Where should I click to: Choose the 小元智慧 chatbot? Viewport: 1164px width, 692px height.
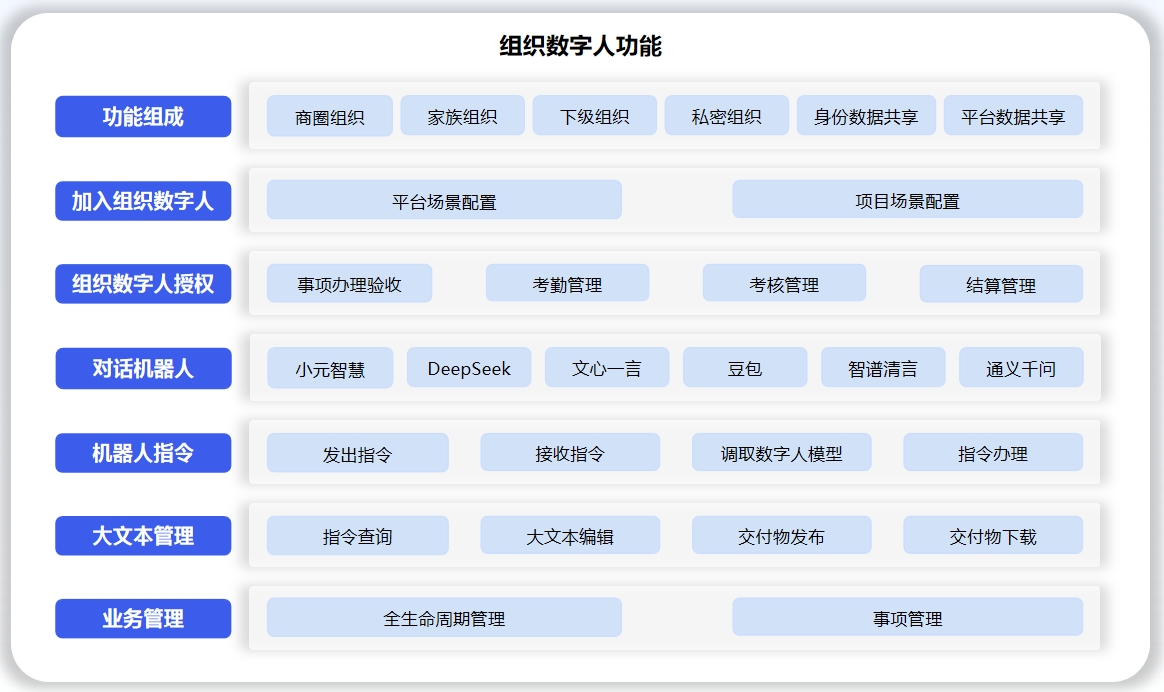click(x=330, y=368)
